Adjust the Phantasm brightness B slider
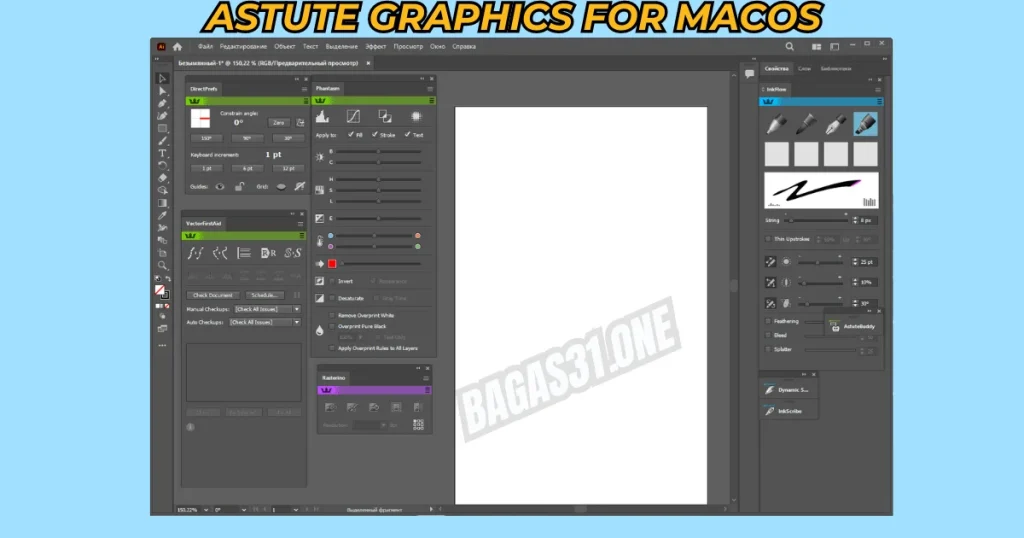 click(x=378, y=151)
